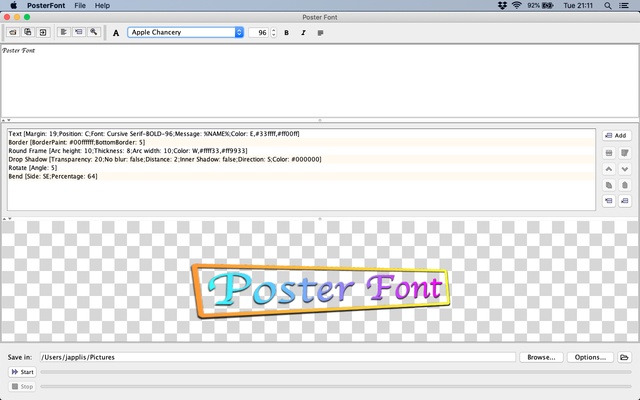
Task: Click the Stop button
Action: pos(22,387)
